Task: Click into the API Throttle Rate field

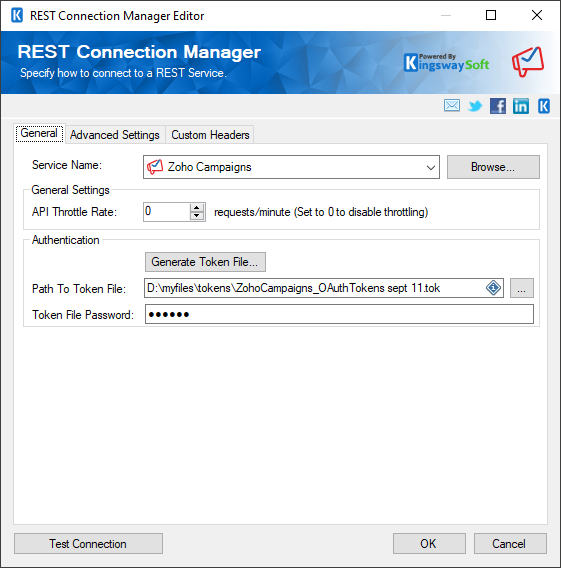Action: [x=167, y=212]
